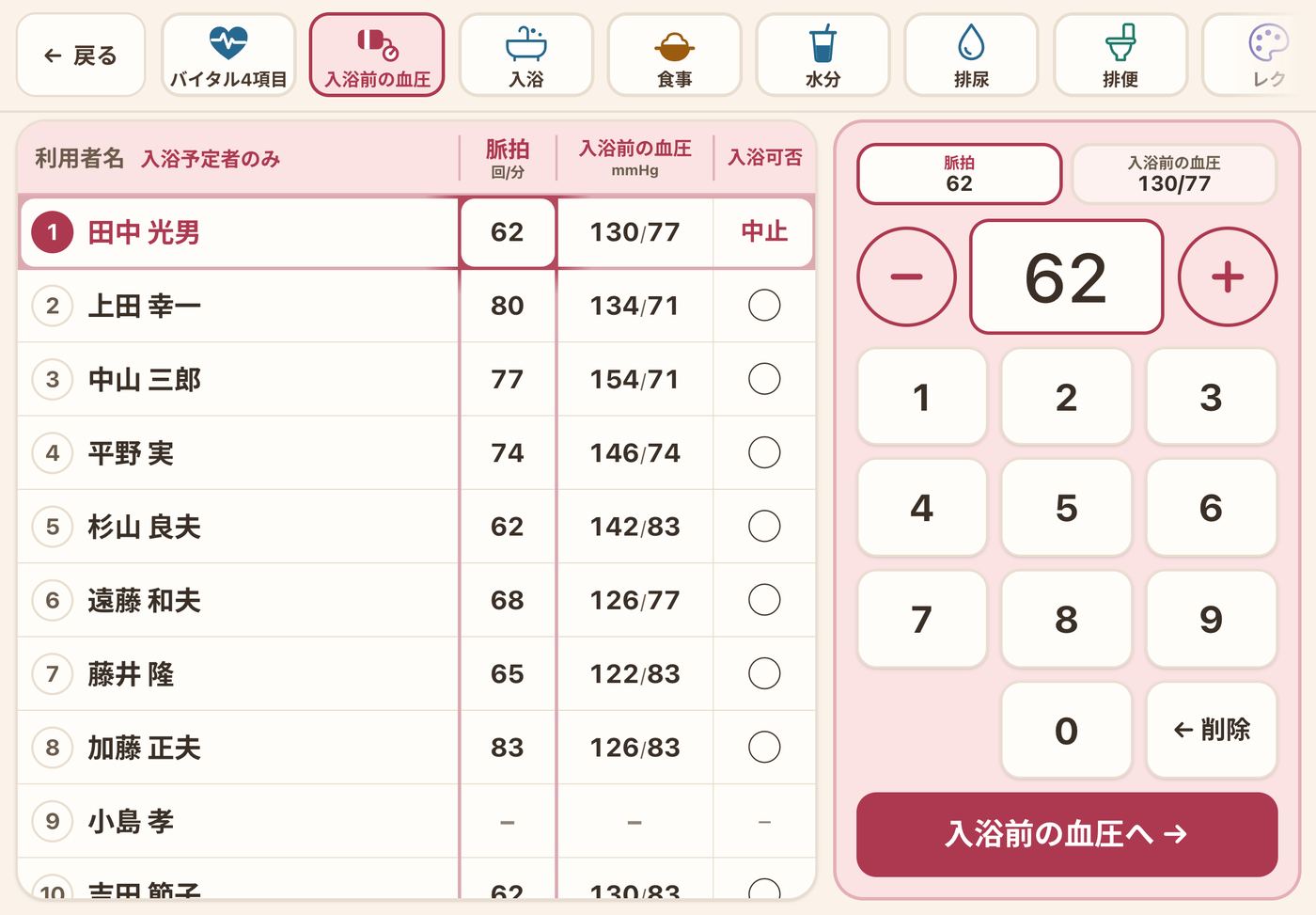
Task: Toggle bathing permission for 平野 実
Action: click(x=764, y=452)
